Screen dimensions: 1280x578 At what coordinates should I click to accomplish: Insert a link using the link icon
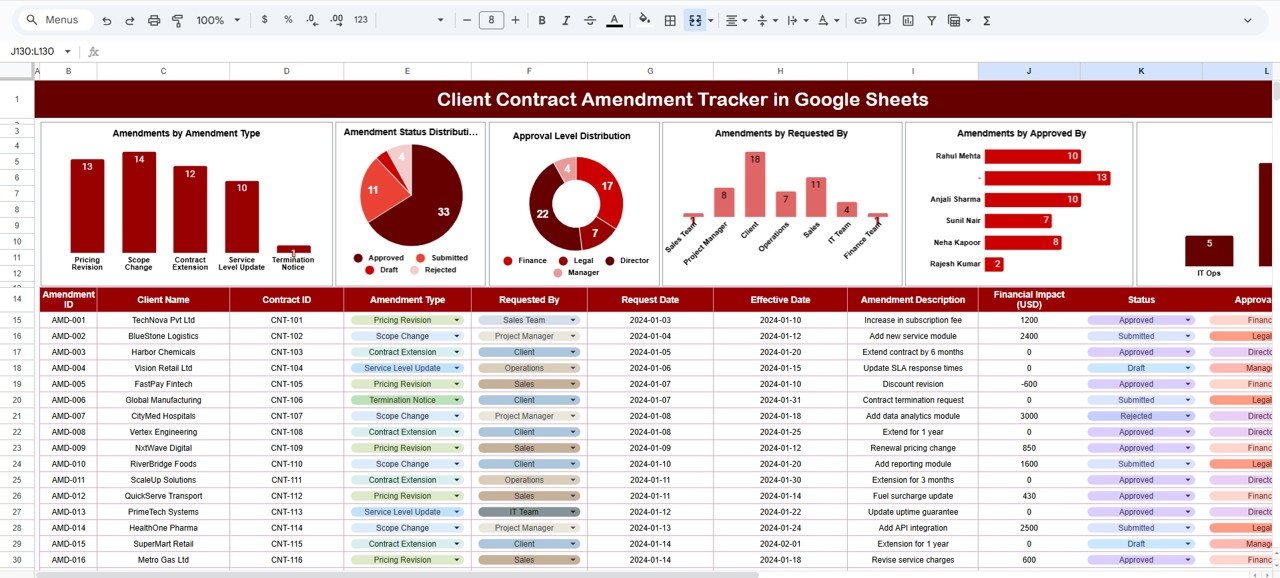pyautogui.click(x=859, y=19)
